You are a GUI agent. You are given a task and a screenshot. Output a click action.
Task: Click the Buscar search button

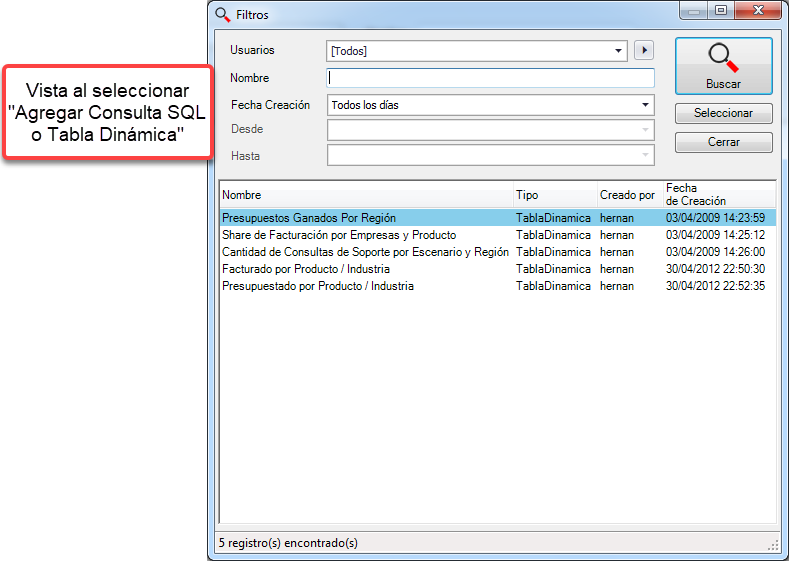coord(723,66)
